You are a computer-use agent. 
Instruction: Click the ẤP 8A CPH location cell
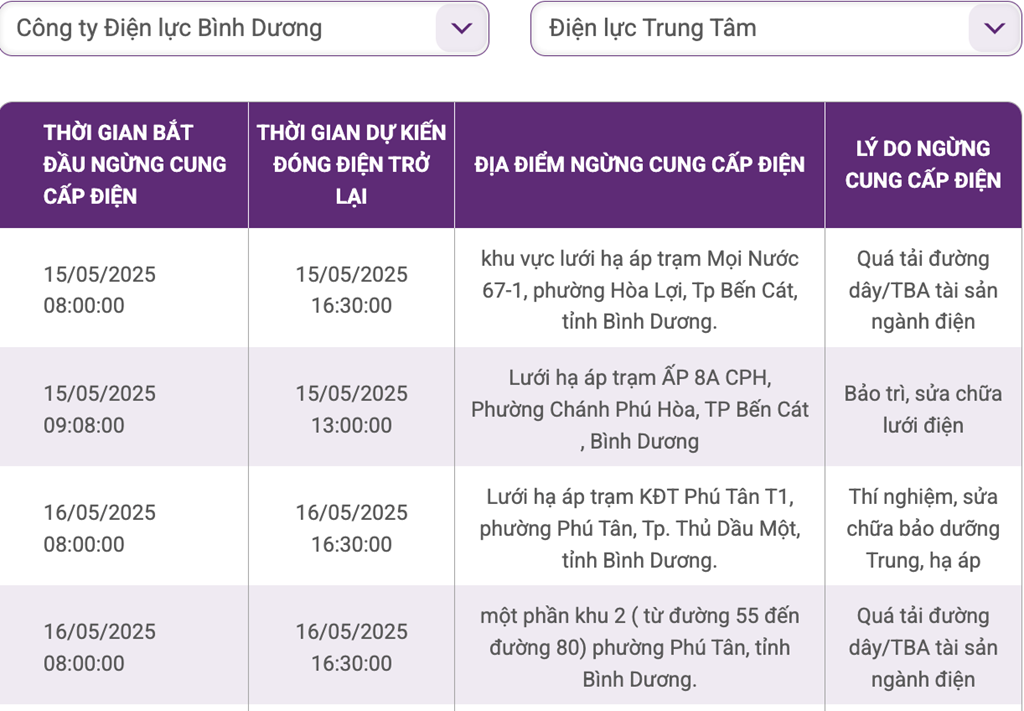(639, 409)
